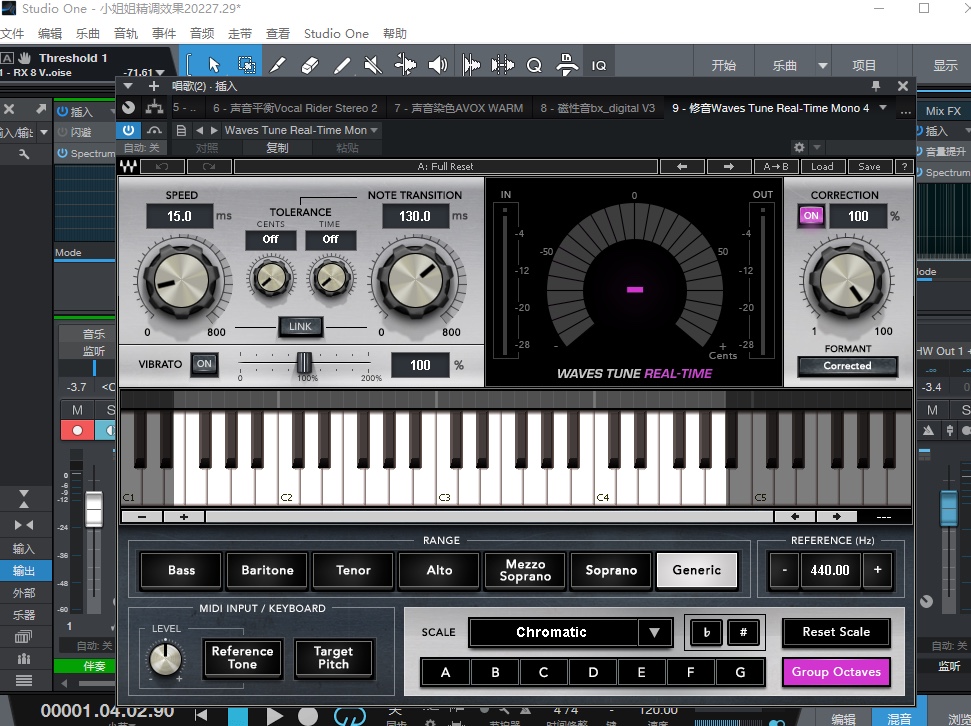
Task: Click the Save preset button
Action: pos(869,166)
